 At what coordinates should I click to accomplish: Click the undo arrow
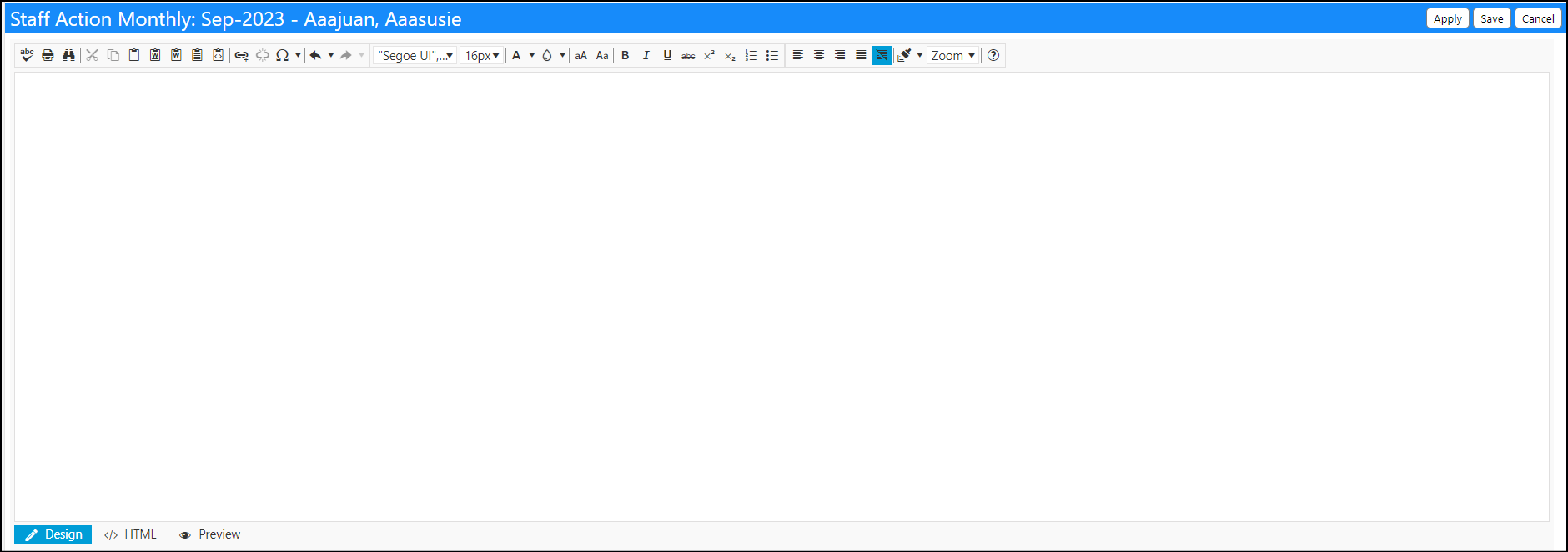tap(315, 55)
